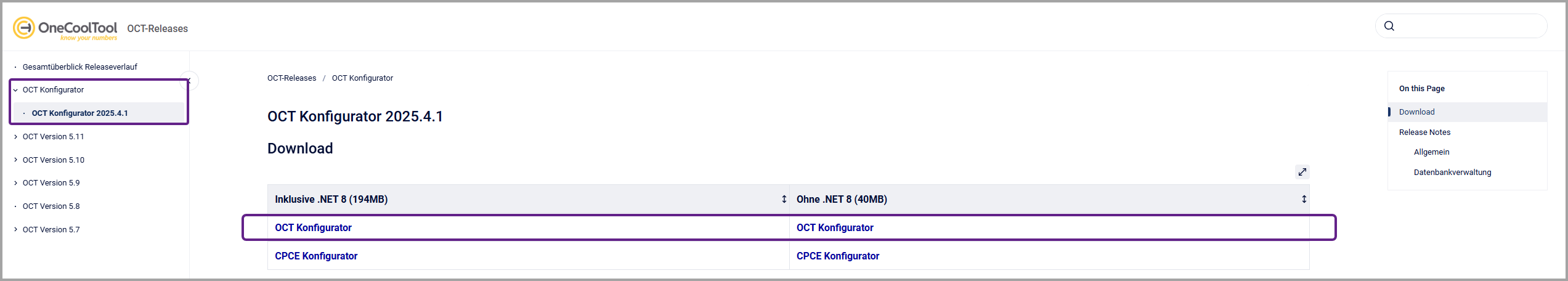Expand the OCT Version 5.7 chevron
Image resolution: width=1568 pixels, height=281 pixels.
pos(15,230)
